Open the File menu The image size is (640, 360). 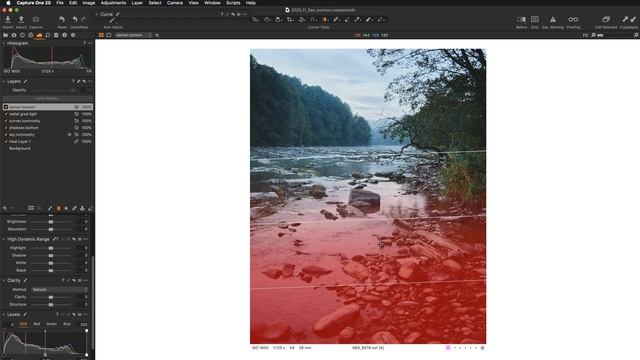point(60,3)
